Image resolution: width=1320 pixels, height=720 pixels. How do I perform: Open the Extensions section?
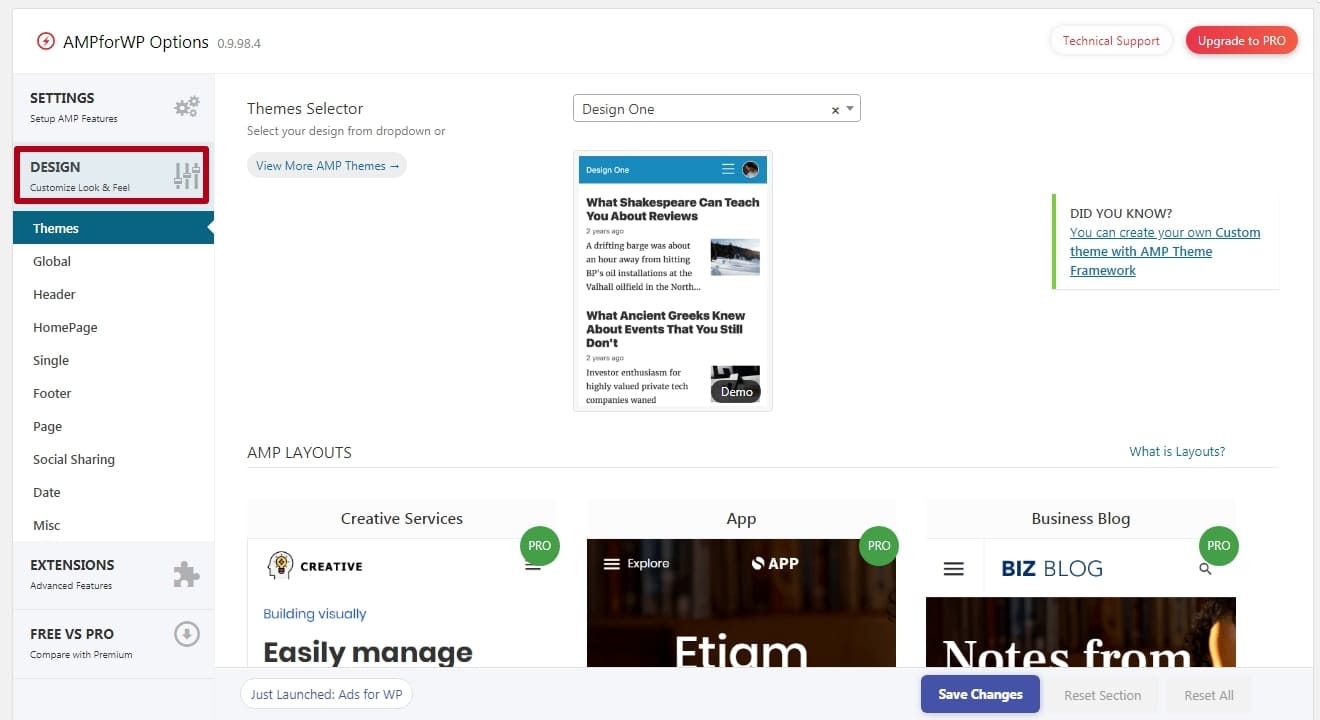(113, 575)
